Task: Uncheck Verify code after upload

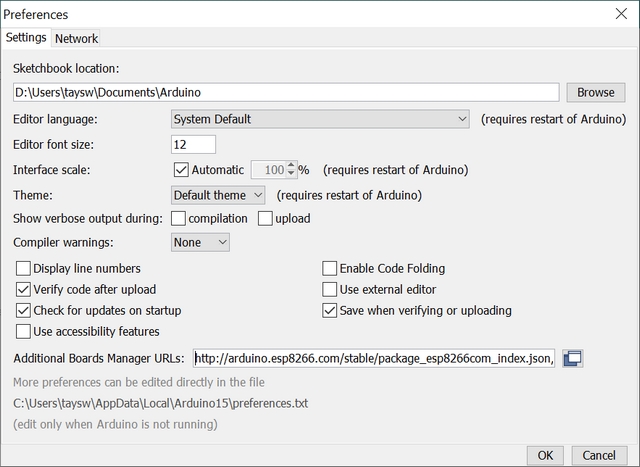Action: (23, 289)
